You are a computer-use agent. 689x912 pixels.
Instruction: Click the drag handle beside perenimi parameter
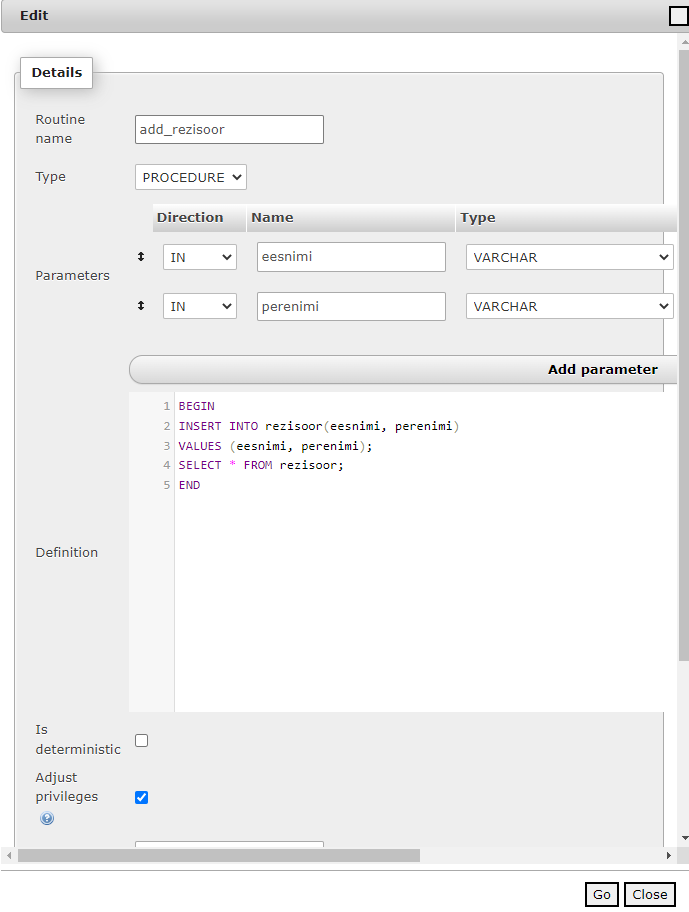pos(141,305)
